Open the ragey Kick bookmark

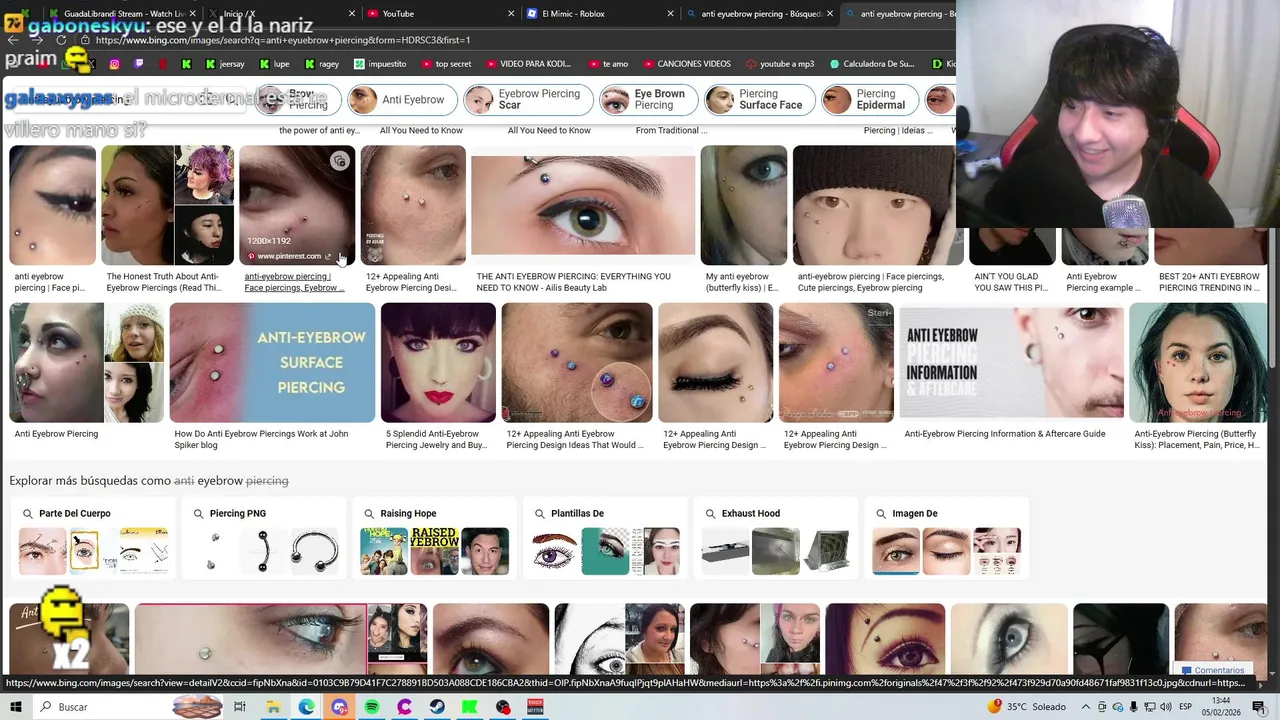tap(322, 64)
